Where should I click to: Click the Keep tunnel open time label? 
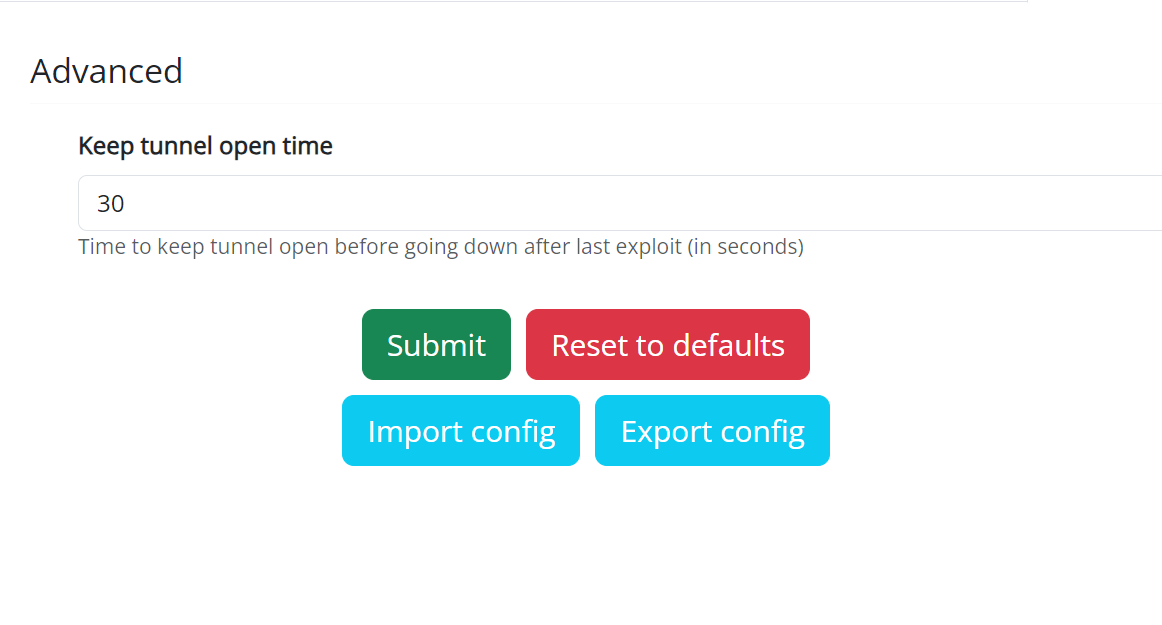205,146
